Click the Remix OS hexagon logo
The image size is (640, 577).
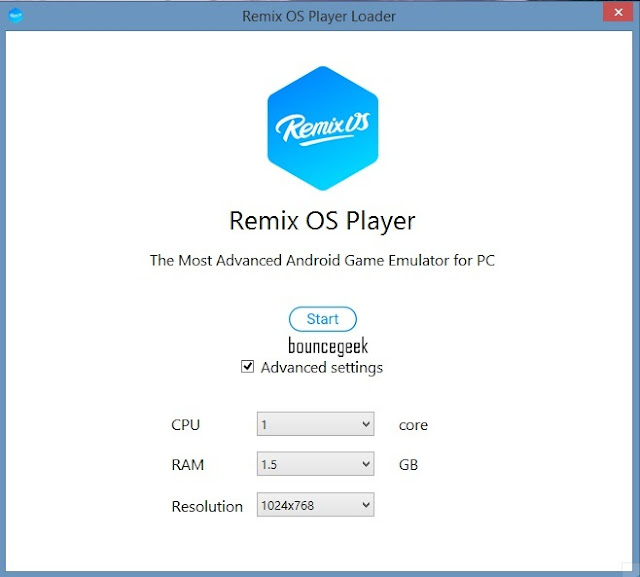point(322,128)
